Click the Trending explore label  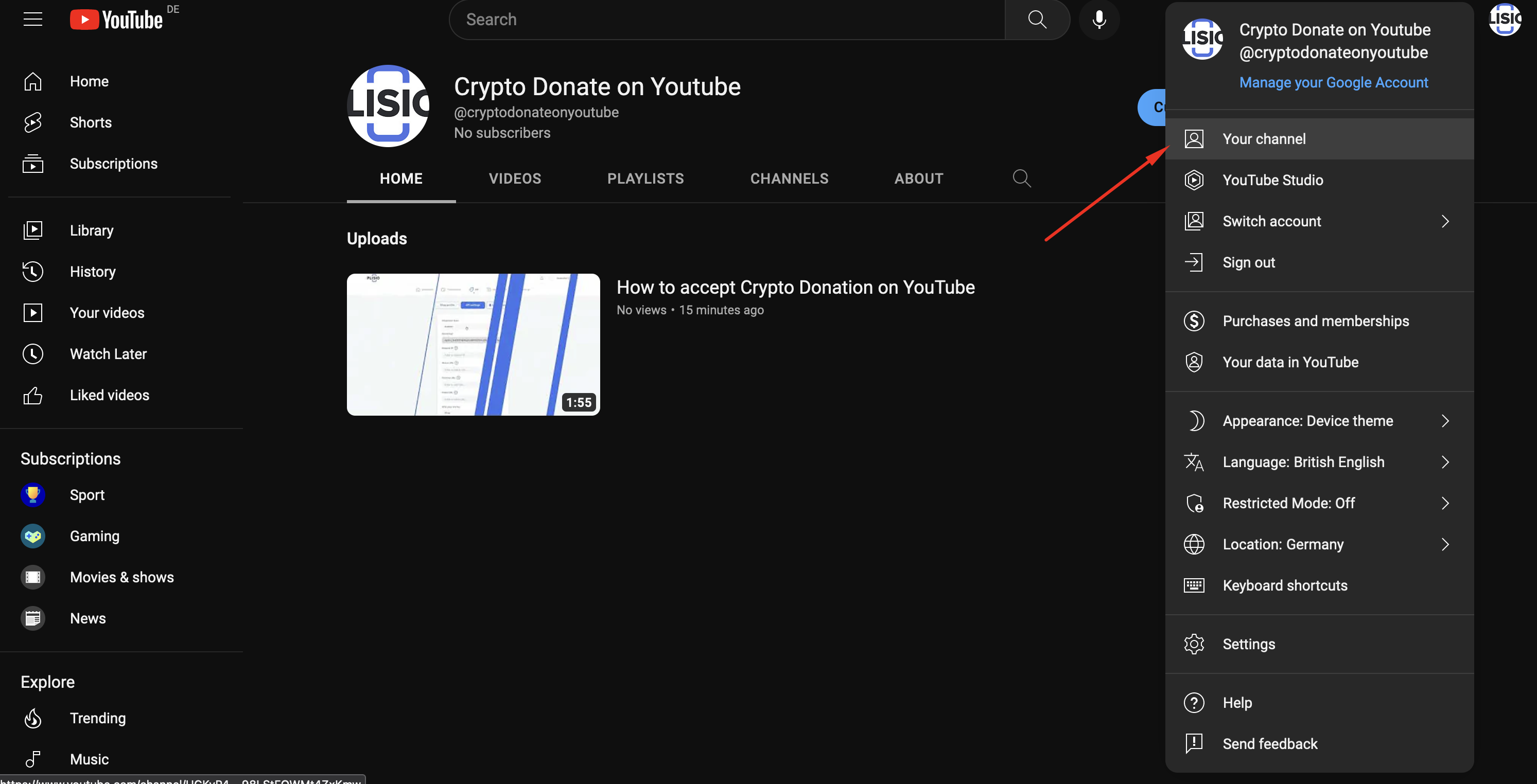98,718
